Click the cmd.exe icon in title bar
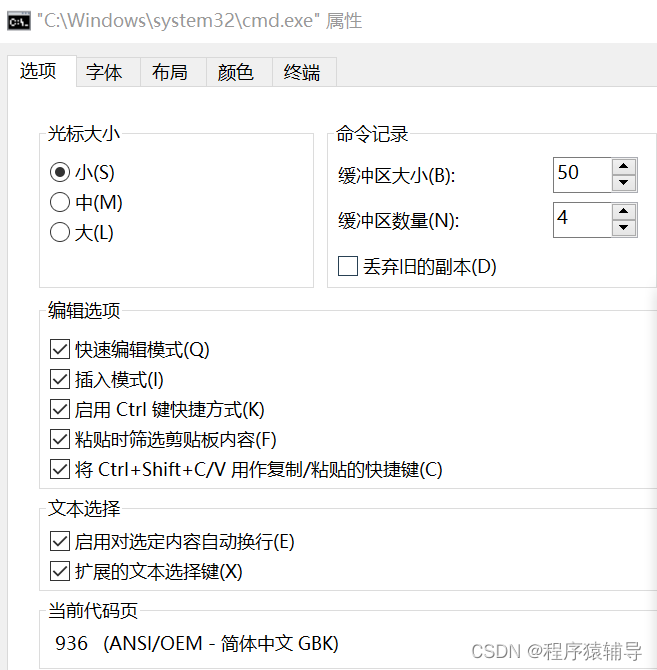Image resolution: width=657 pixels, height=670 pixels. [x=17, y=21]
